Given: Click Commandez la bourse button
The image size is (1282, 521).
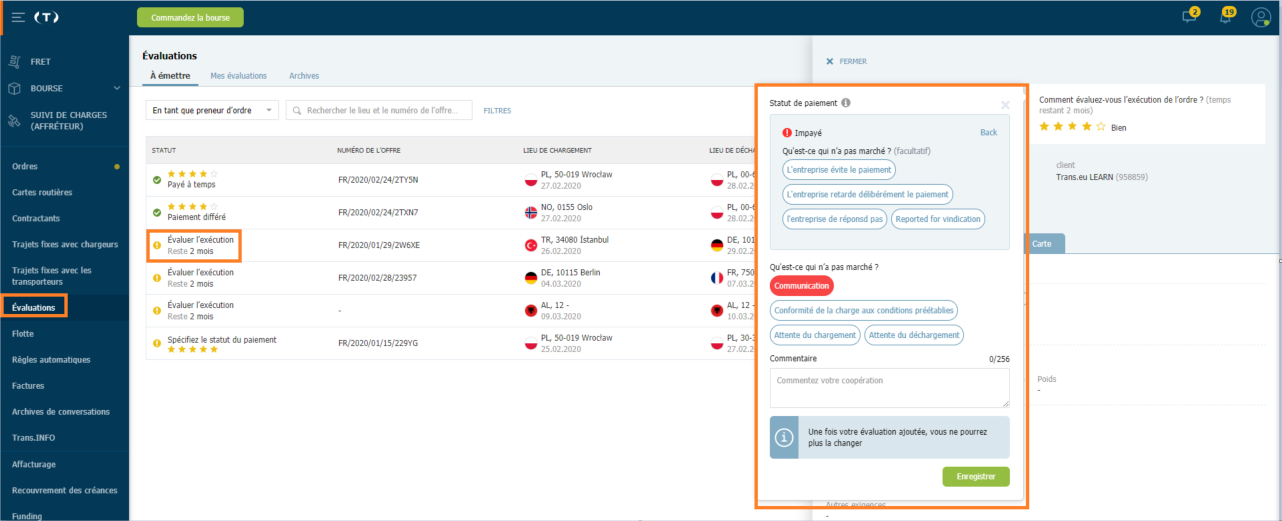Looking at the screenshot, I should coord(190,17).
